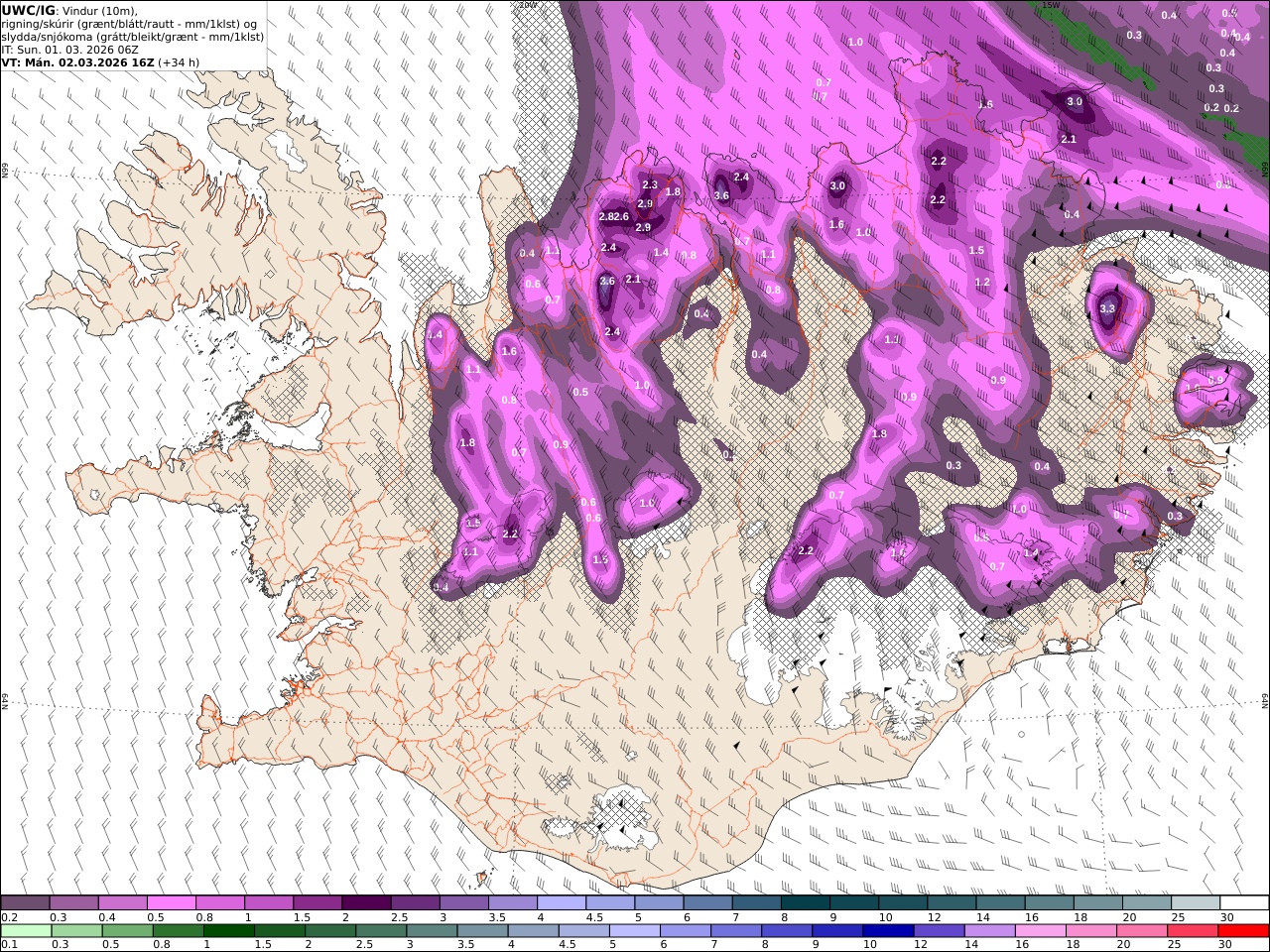Click the '20W' longitude label at top

(x=528, y=5)
